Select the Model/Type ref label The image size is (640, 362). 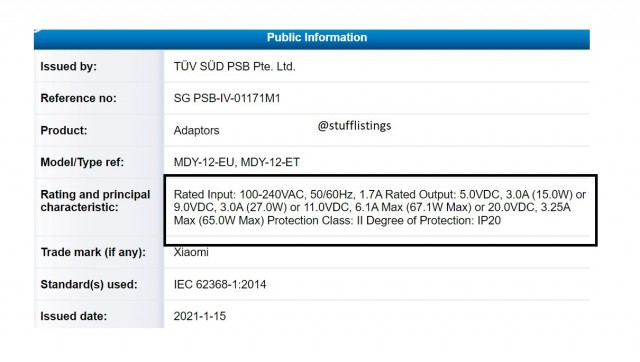[82, 162]
